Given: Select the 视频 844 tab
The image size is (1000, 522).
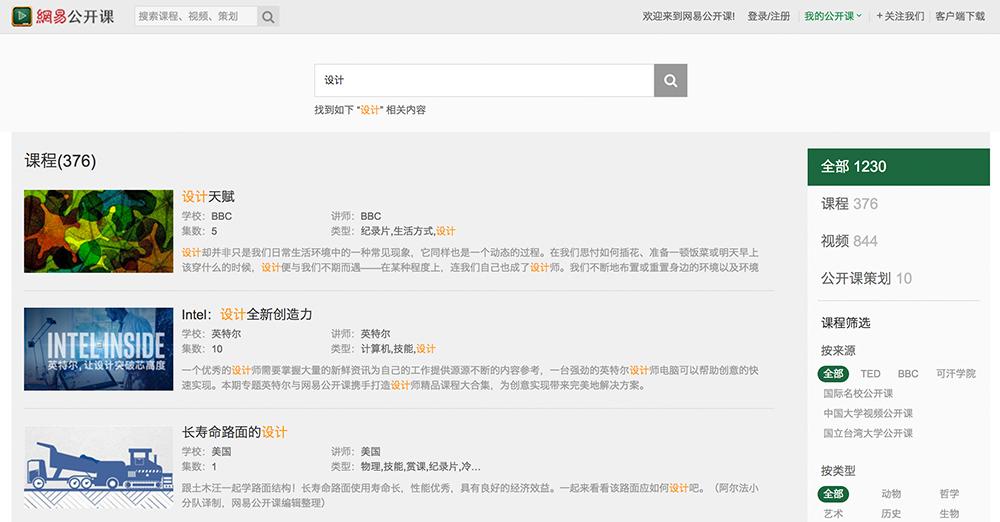Looking at the screenshot, I should click(x=849, y=241).
